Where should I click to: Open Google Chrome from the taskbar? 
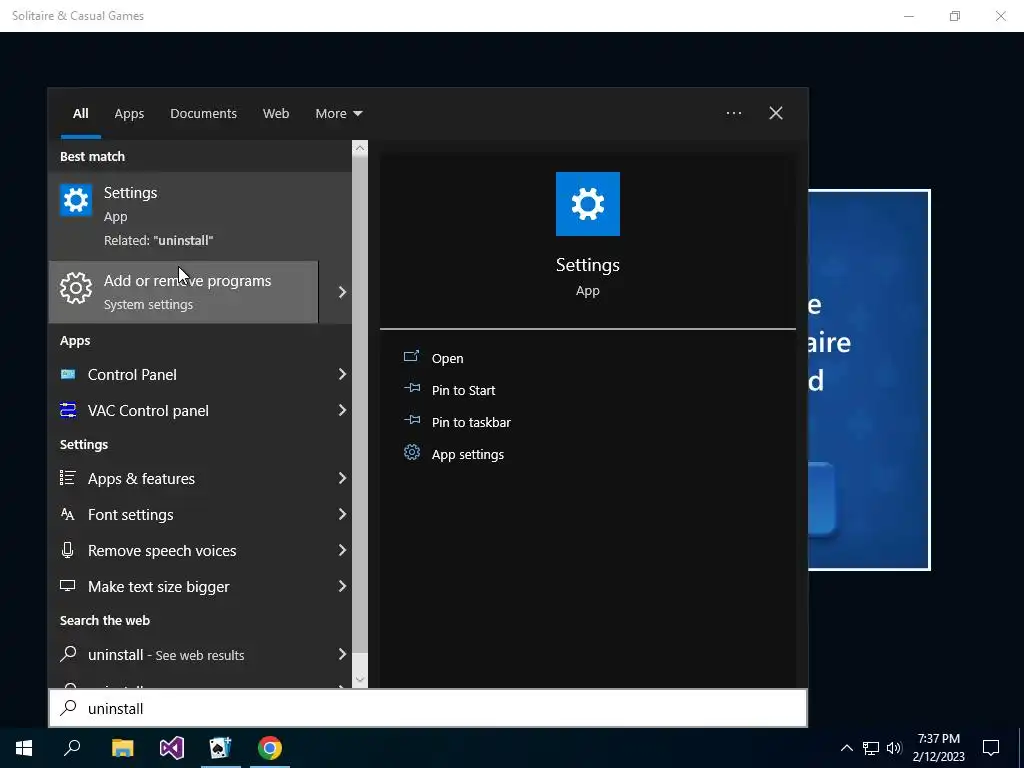pyautogui.click(x=270, y=748)
